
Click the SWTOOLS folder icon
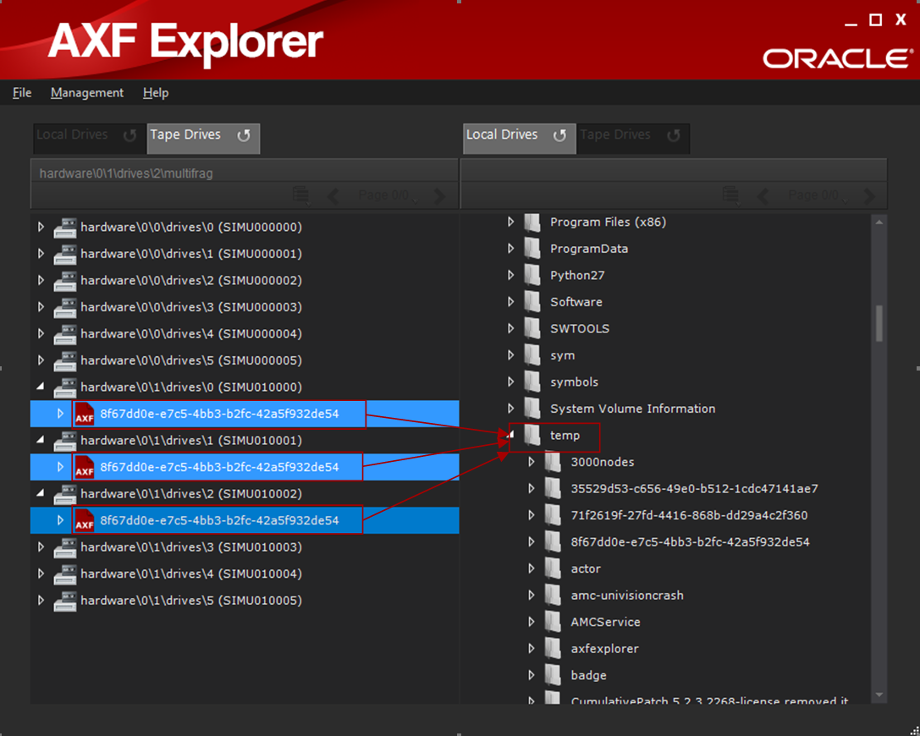point(532,328)
